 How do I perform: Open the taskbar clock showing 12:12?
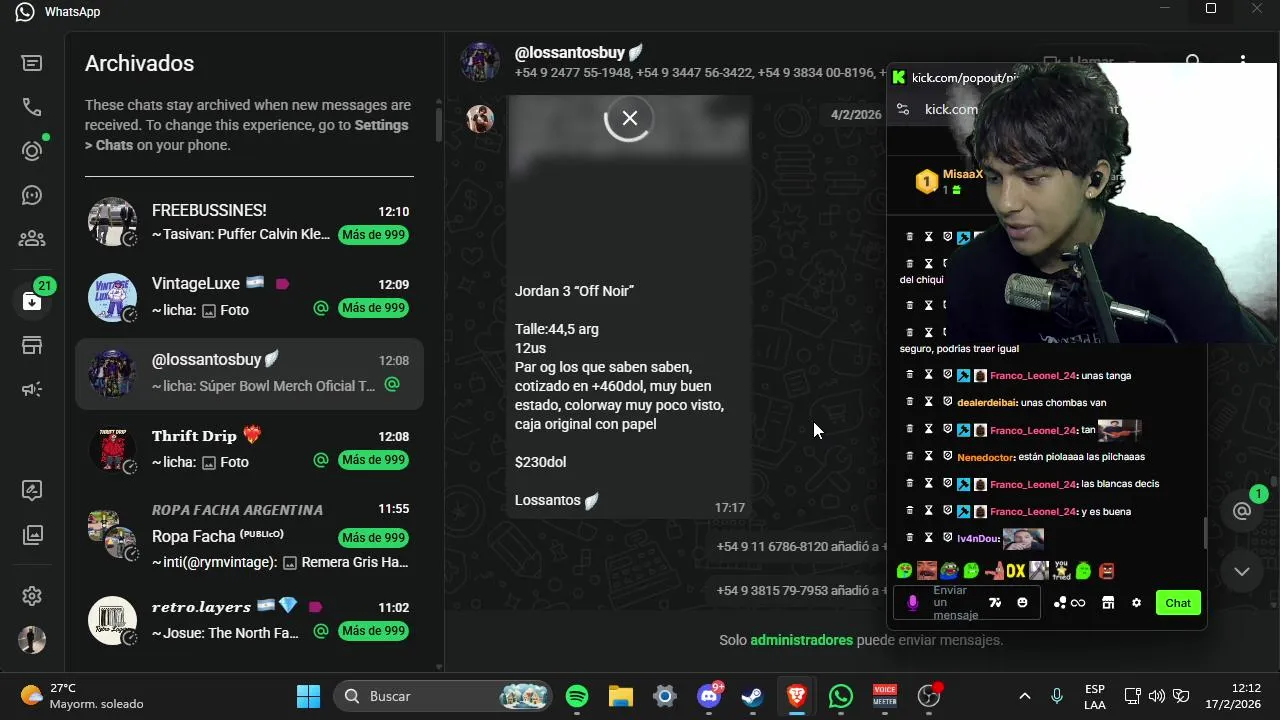pos(1232,696)
